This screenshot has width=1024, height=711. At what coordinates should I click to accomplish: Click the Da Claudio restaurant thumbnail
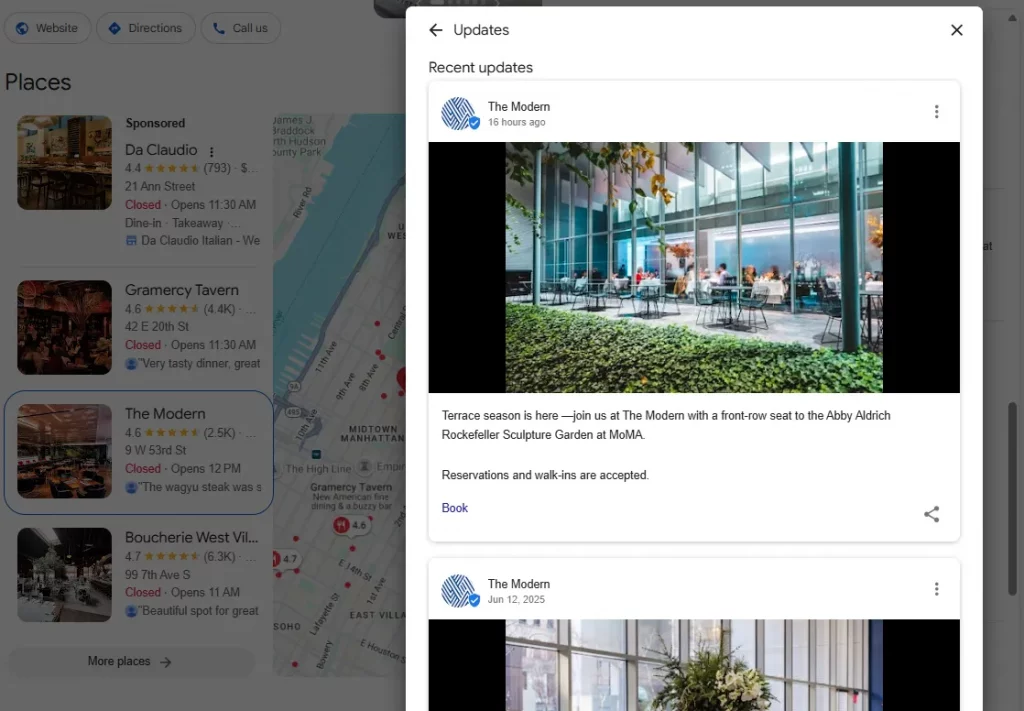[x=64, y=162]
